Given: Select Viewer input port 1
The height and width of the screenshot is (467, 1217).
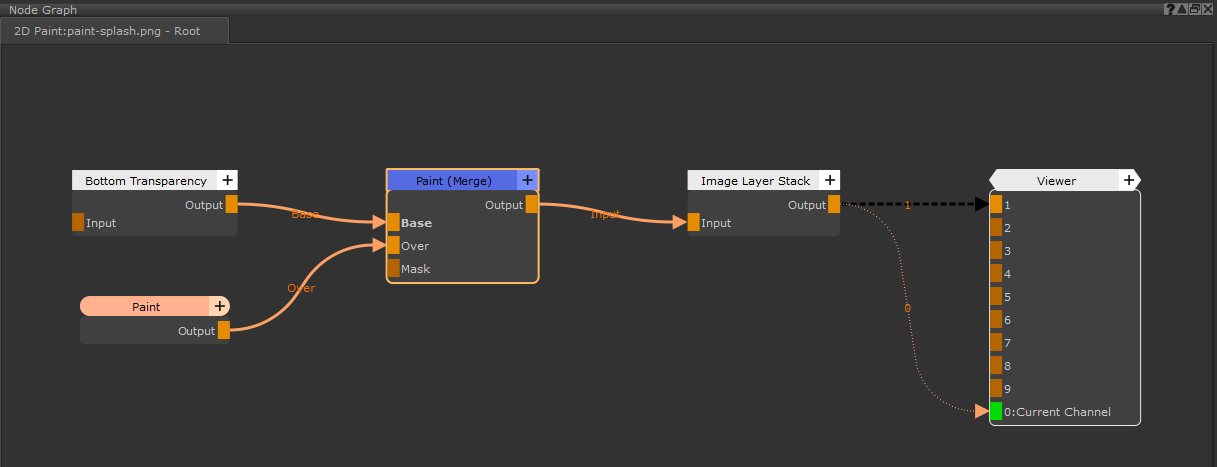Looking at the screenshot, I should pyautogui.click(x=996, y=205).
